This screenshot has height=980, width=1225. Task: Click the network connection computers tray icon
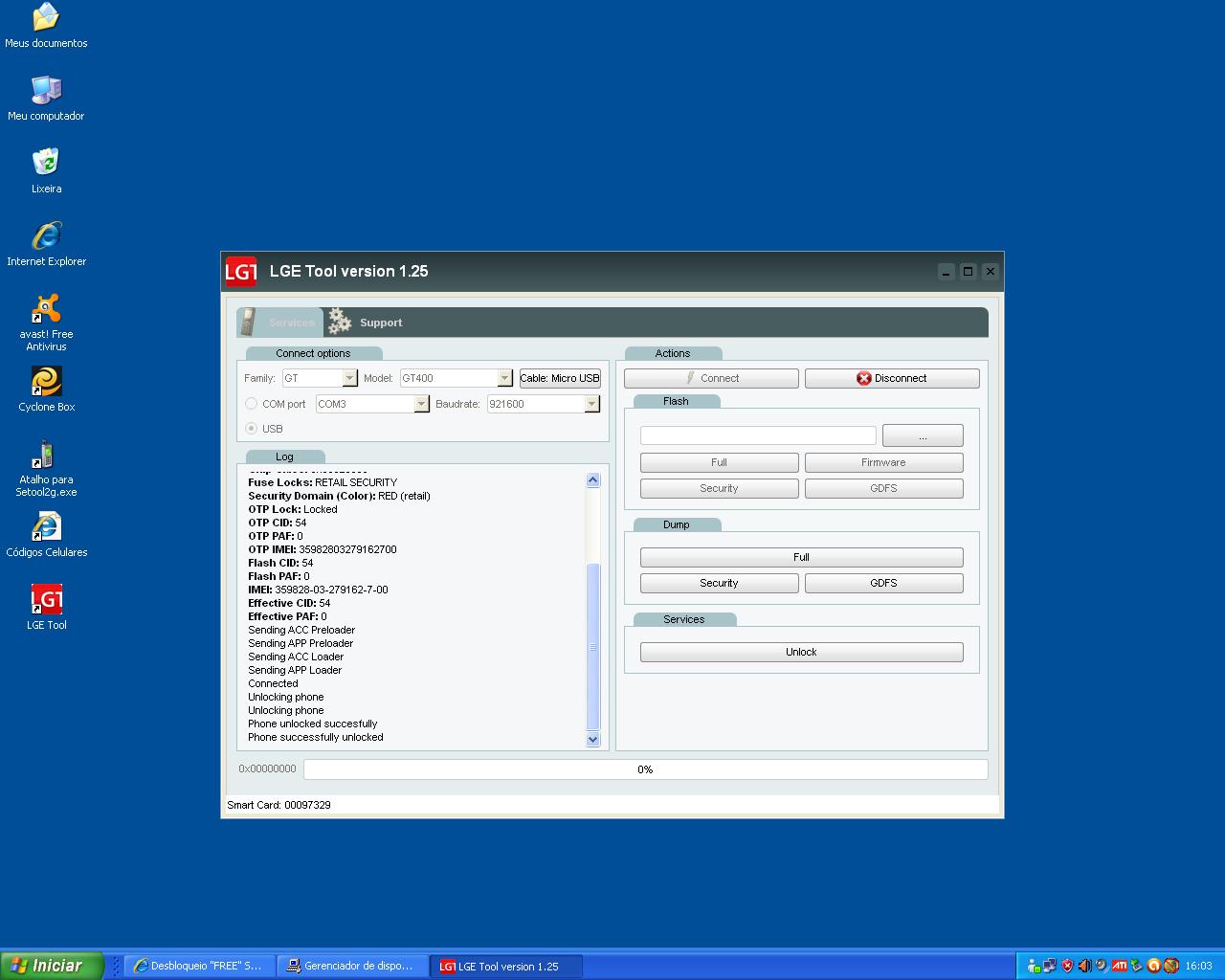click(1050, 966)
